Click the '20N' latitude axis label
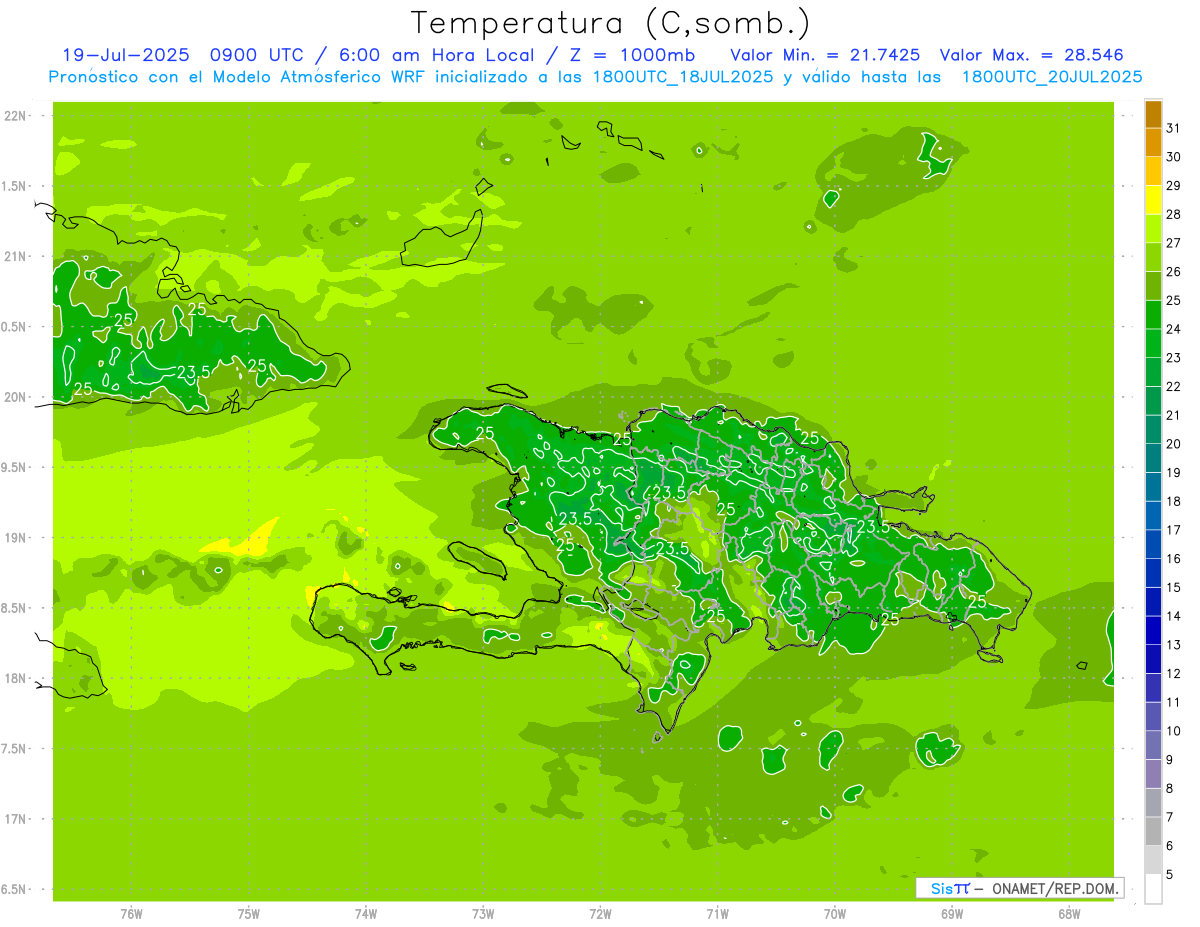Image resolution: width=1200 pixels, height=927 pixels. tap(17, 397)
